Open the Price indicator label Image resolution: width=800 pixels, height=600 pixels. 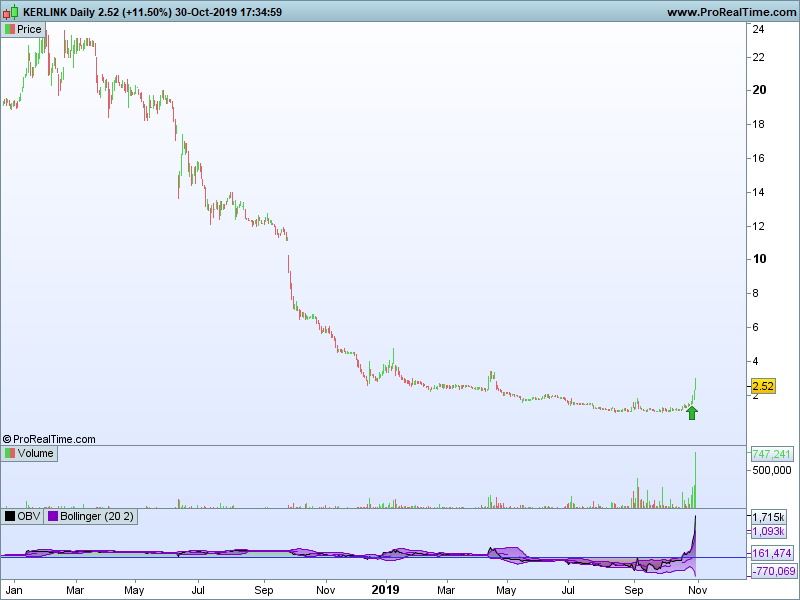23,30
